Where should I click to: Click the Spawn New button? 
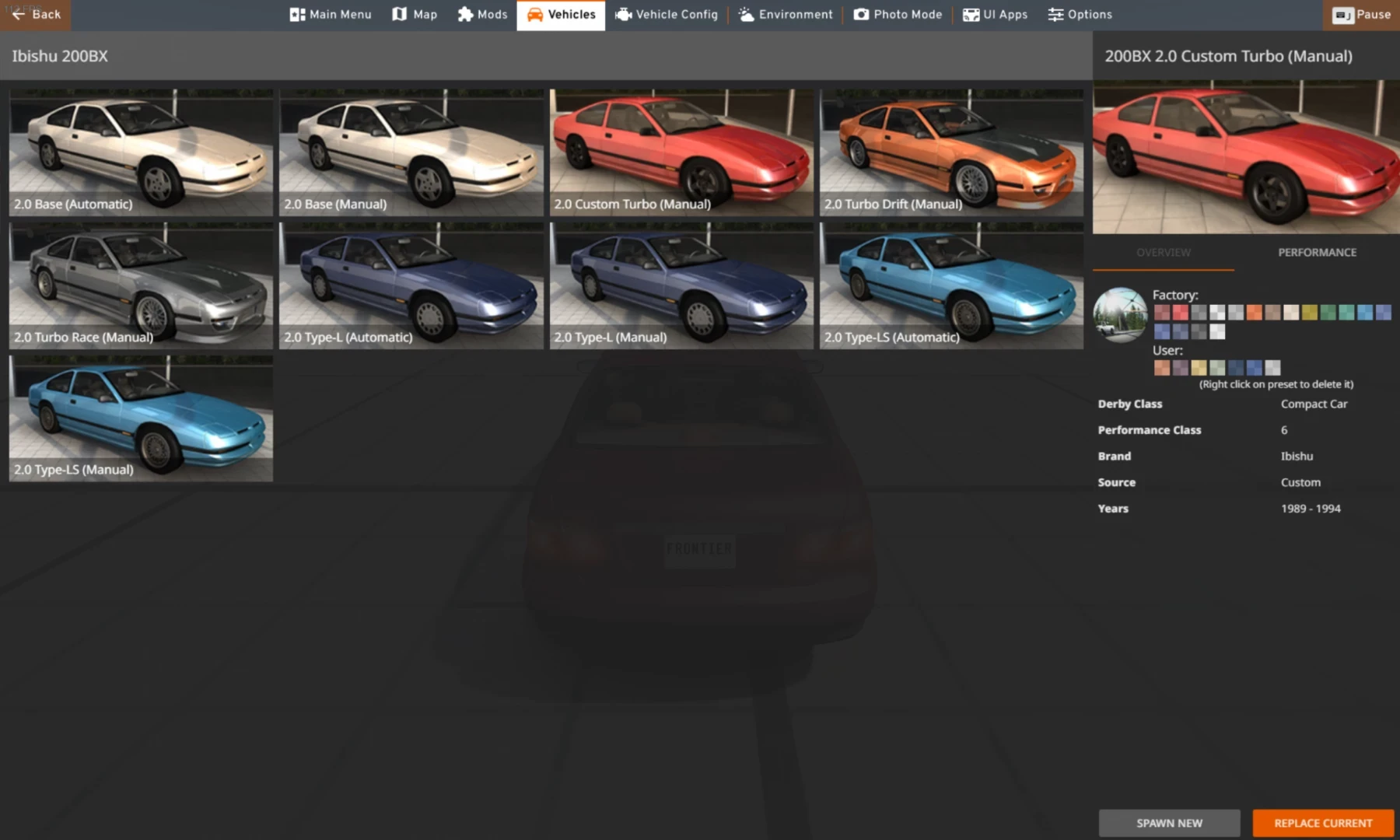(x=1169, y=823)
